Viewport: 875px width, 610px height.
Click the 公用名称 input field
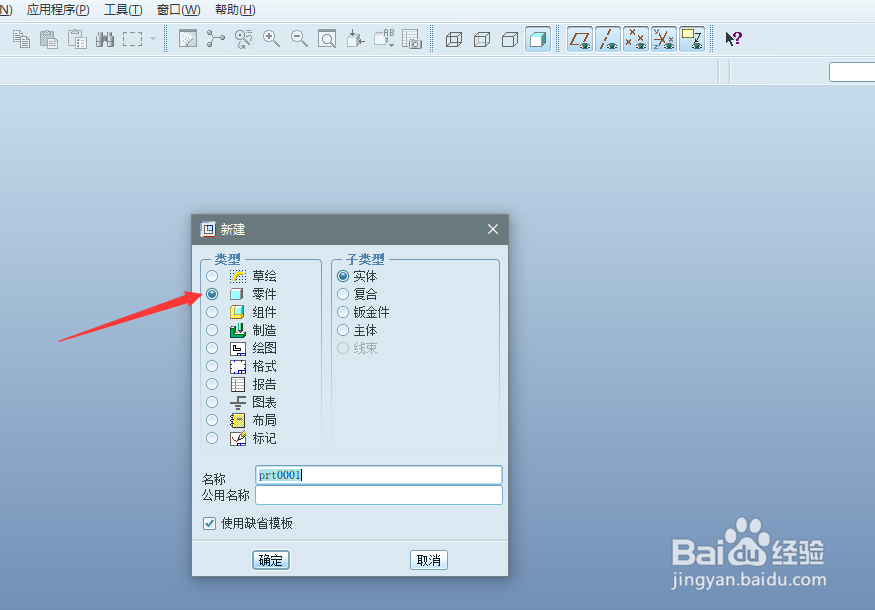[378, 495]
